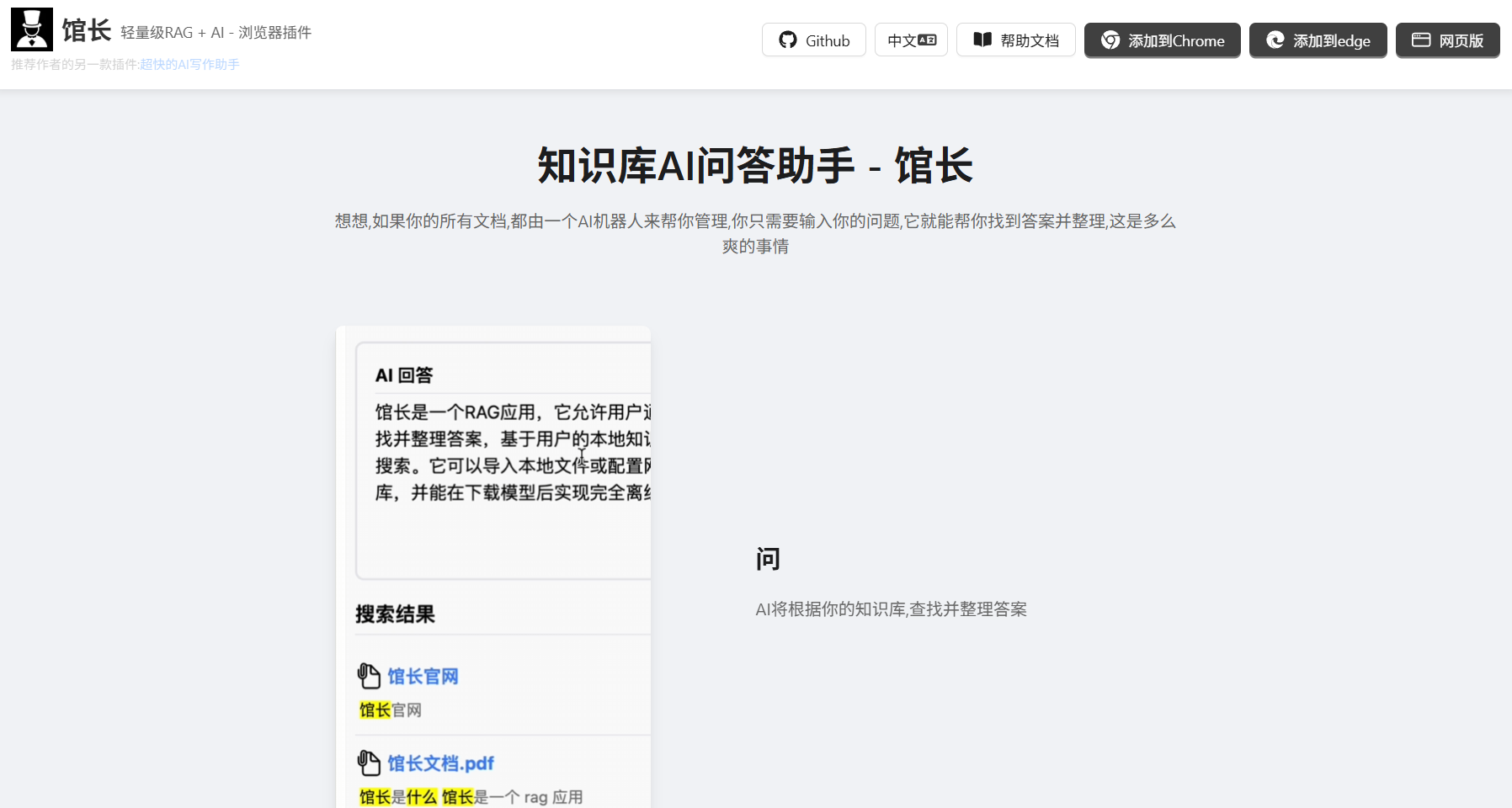The width and height of the screenshot is (1512, 808).
Task: Click 添加到Chrome button
Action: point(1163,40)
